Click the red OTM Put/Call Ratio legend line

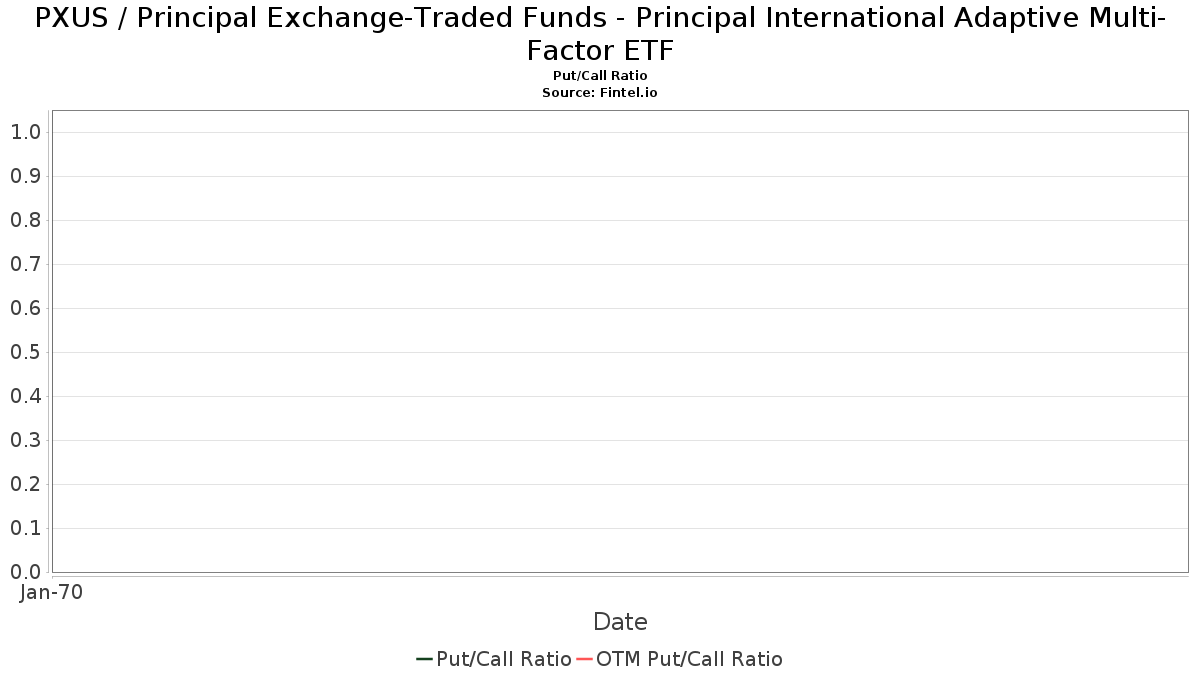(x=584, y=659)
